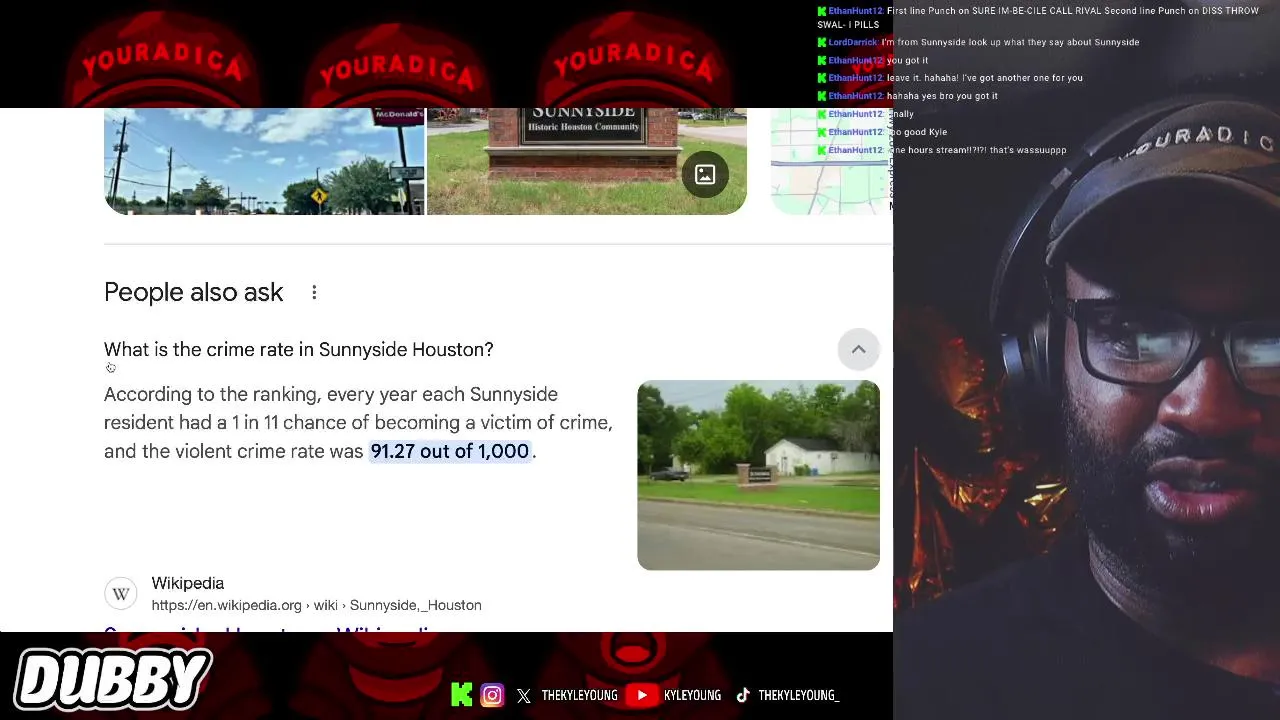Click the People also ask heading

[x=194, y=292]
